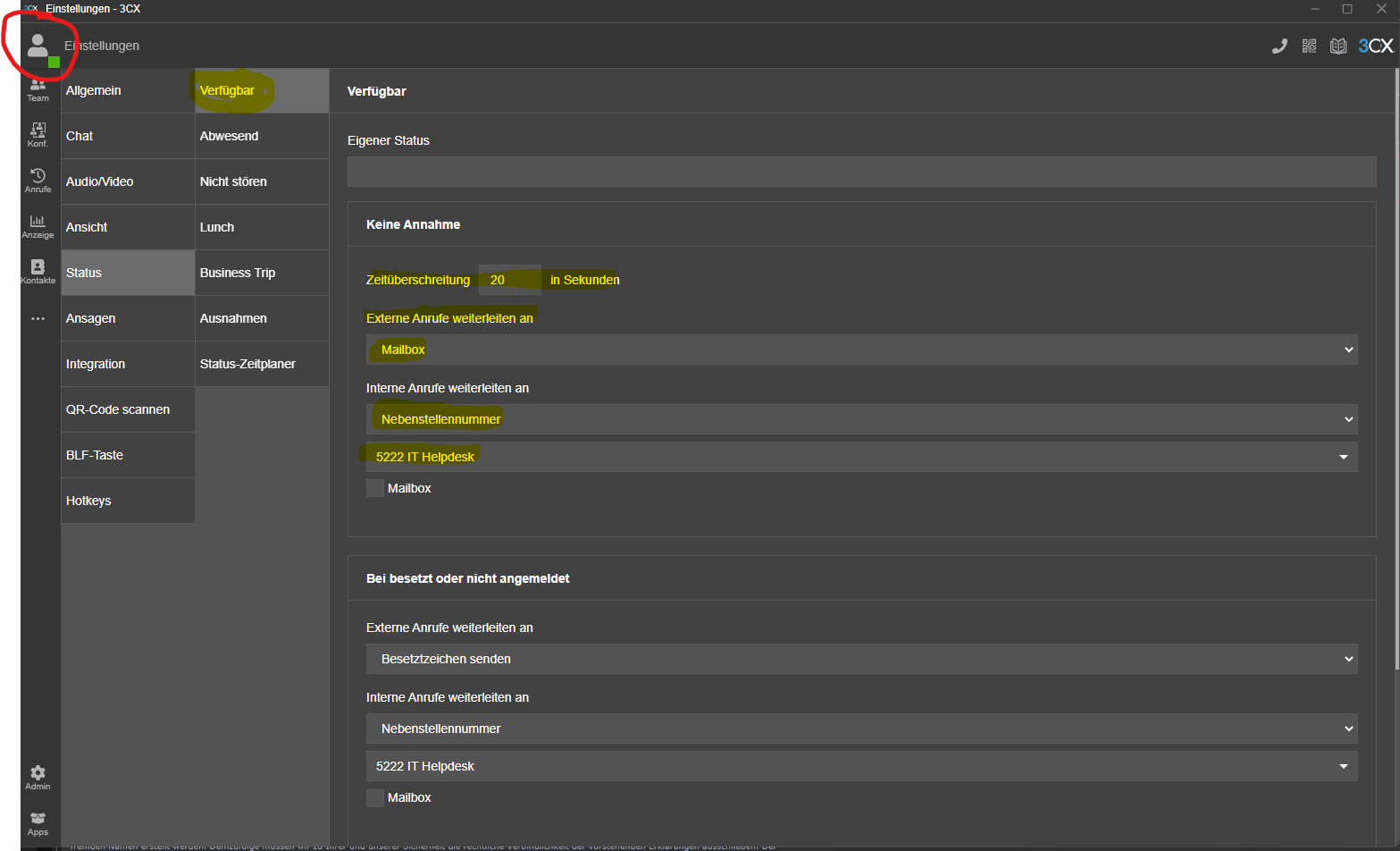This screenshot has height=851, width=1400.
Task: Click the phone handset icon top right
Action: [1279, 46]
